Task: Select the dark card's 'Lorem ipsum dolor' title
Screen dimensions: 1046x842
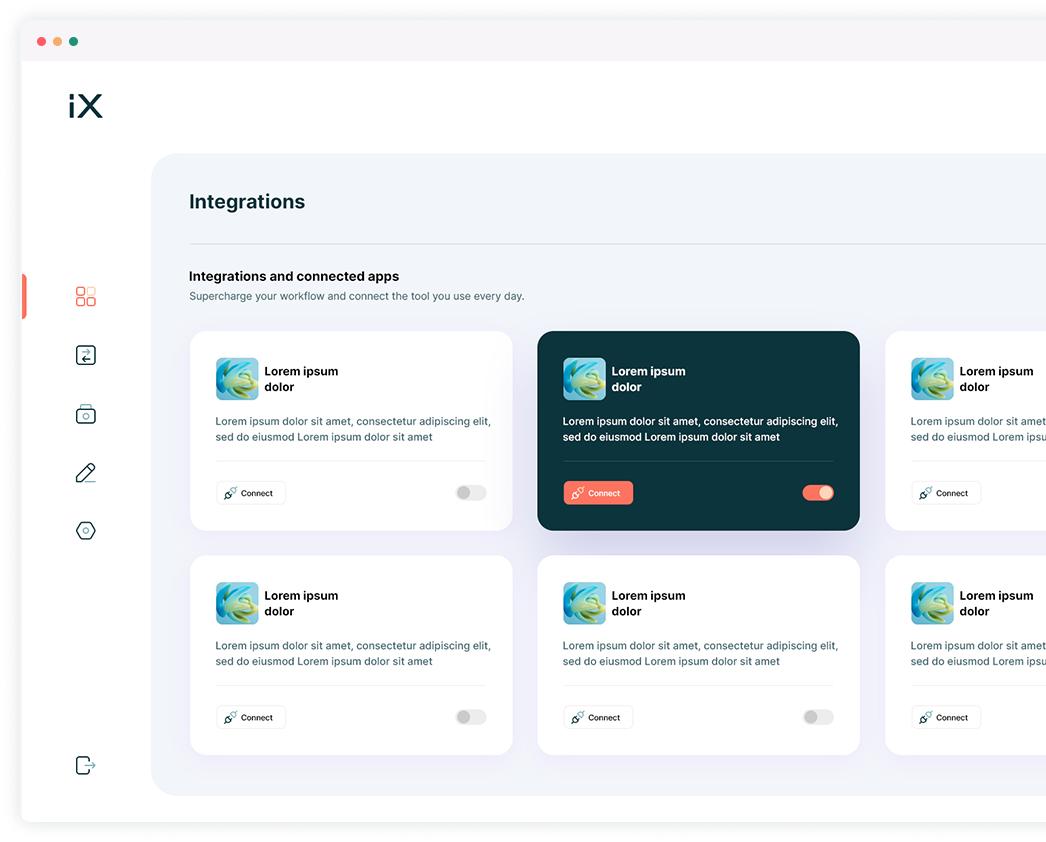Action: 648,379
